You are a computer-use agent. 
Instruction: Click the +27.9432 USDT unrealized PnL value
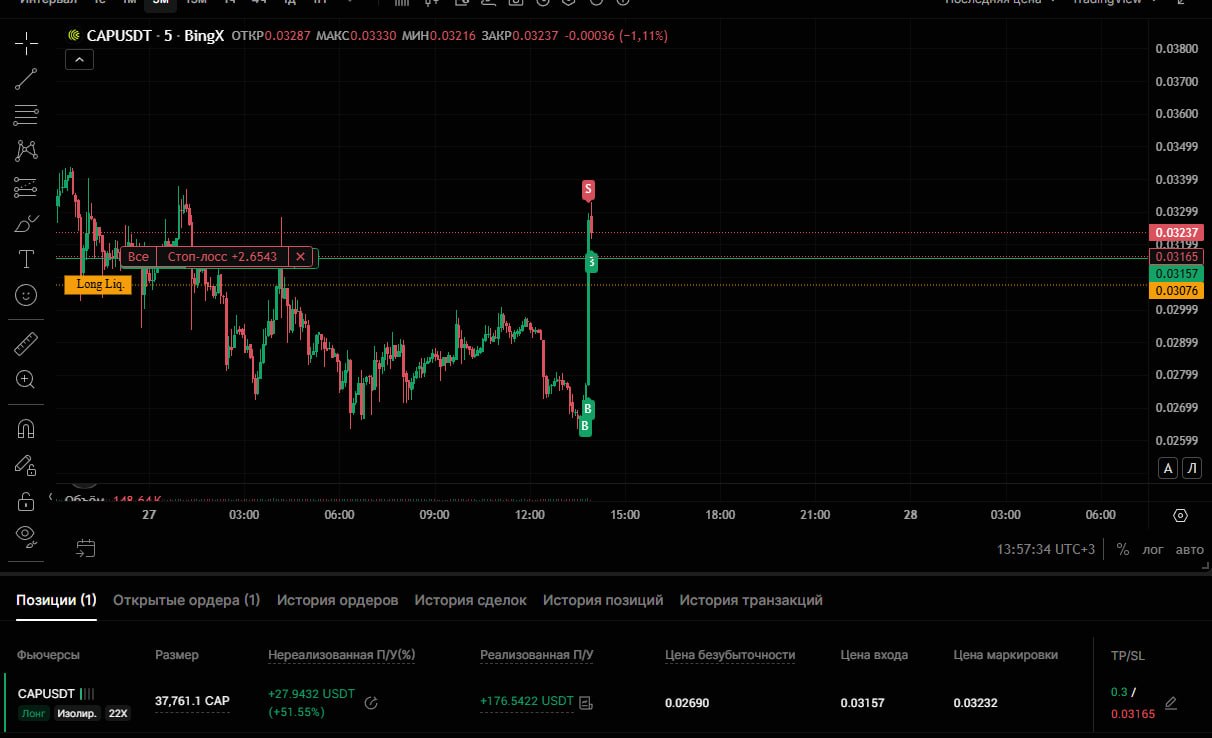coord(311,693)
